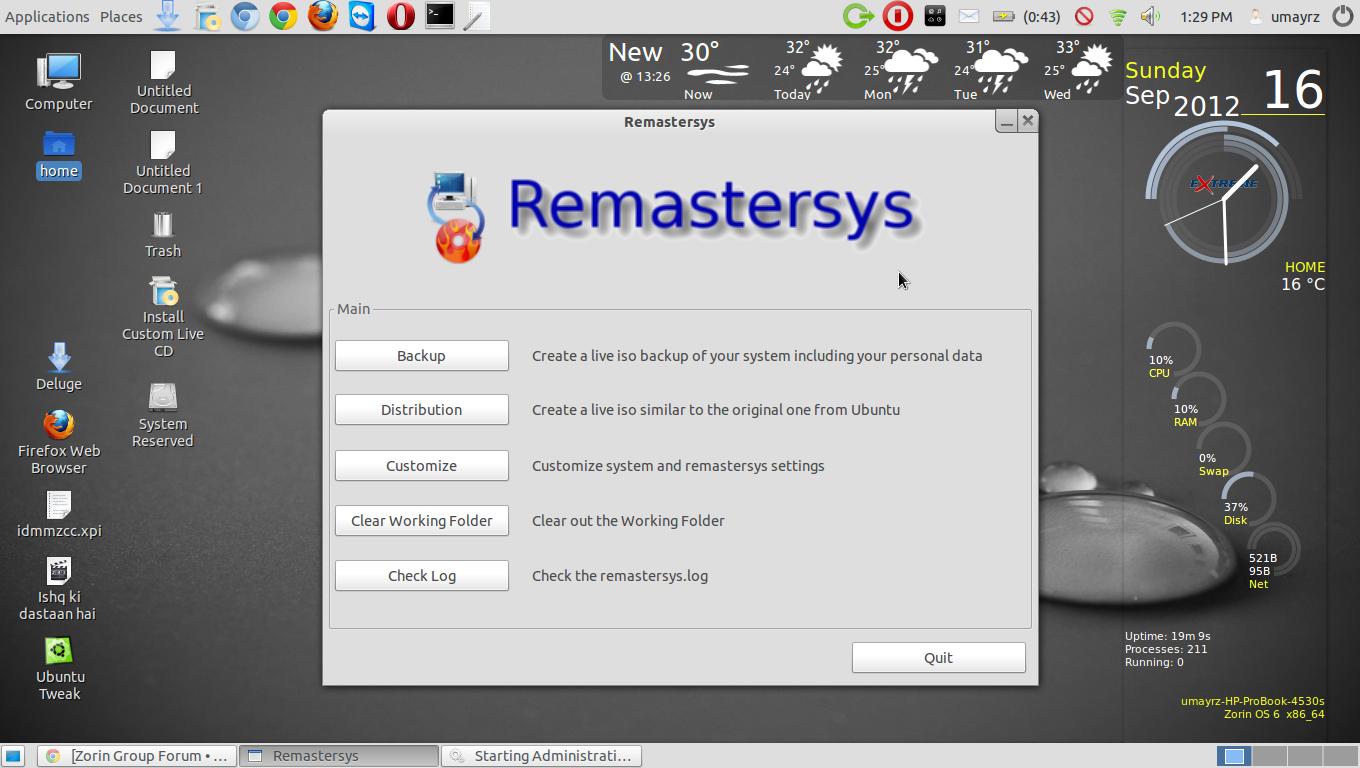Click the red shutdown button in the panel
This screenshot has width=1360, height=768.
click(897, 16)
